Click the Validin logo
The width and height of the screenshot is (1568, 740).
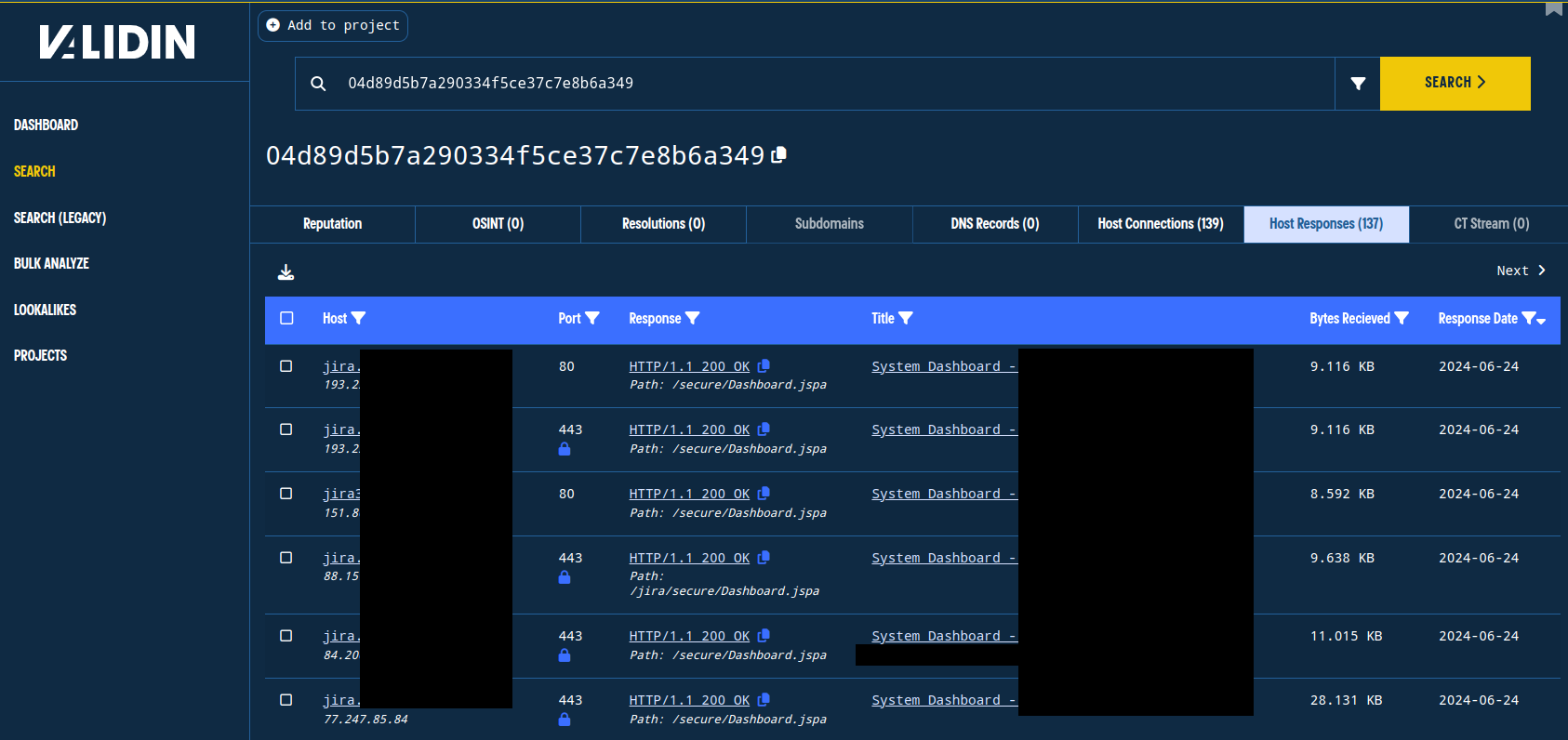[x=117, y=42]
